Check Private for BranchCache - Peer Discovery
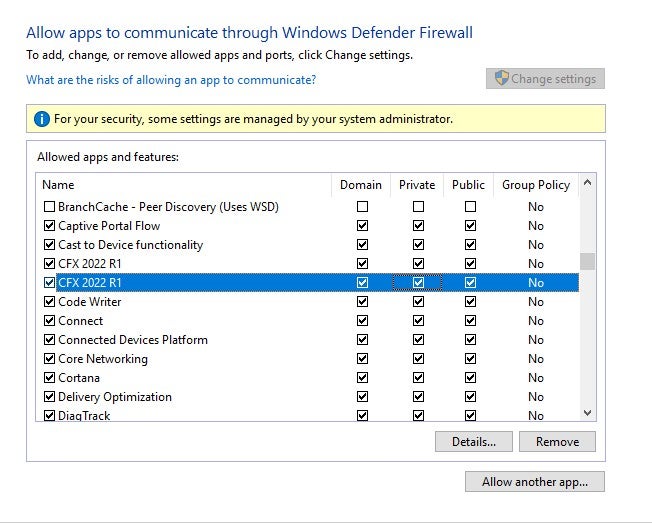 click(x=418, y=207)
